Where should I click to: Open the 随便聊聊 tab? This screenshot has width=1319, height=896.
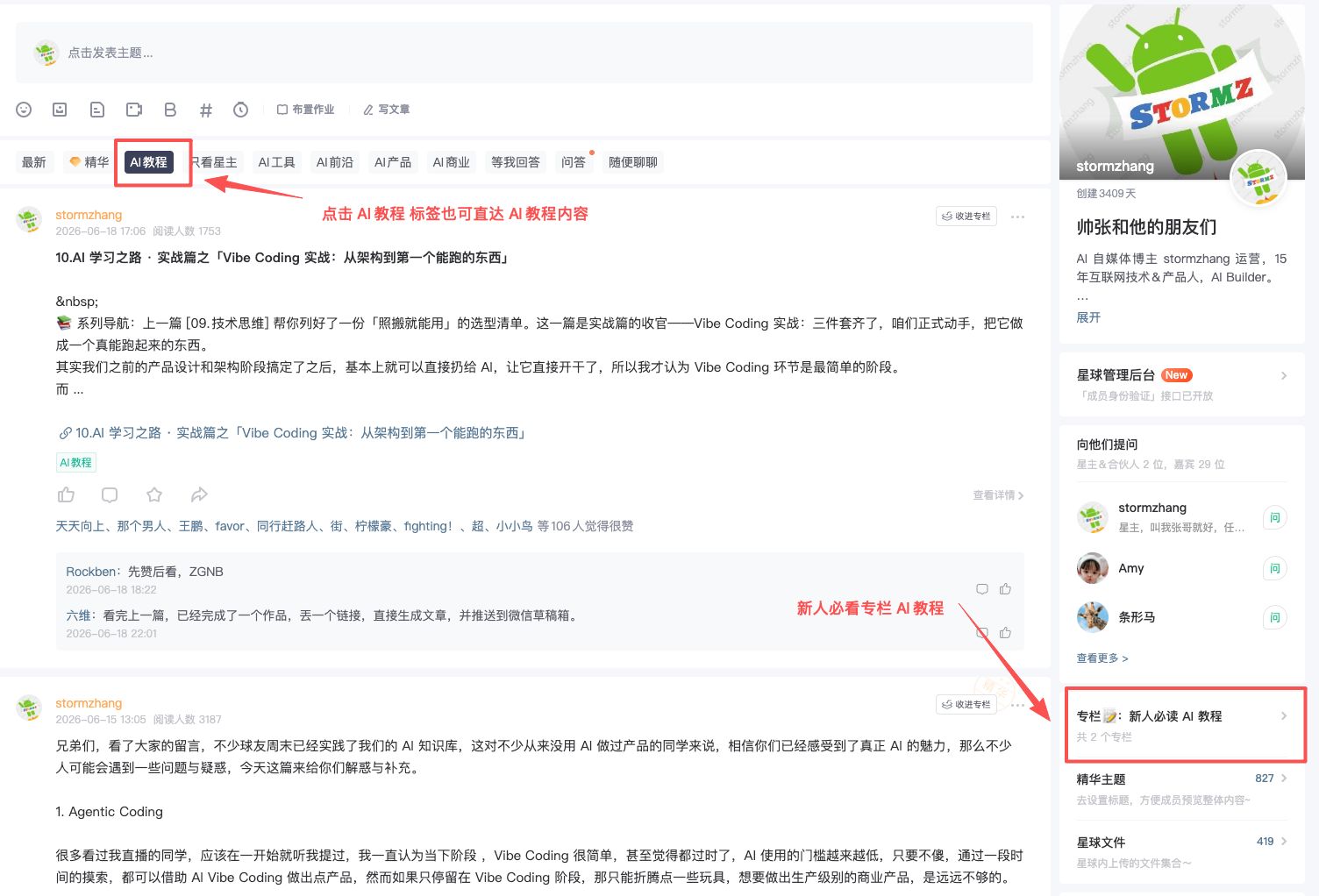[x=633, y=162]
